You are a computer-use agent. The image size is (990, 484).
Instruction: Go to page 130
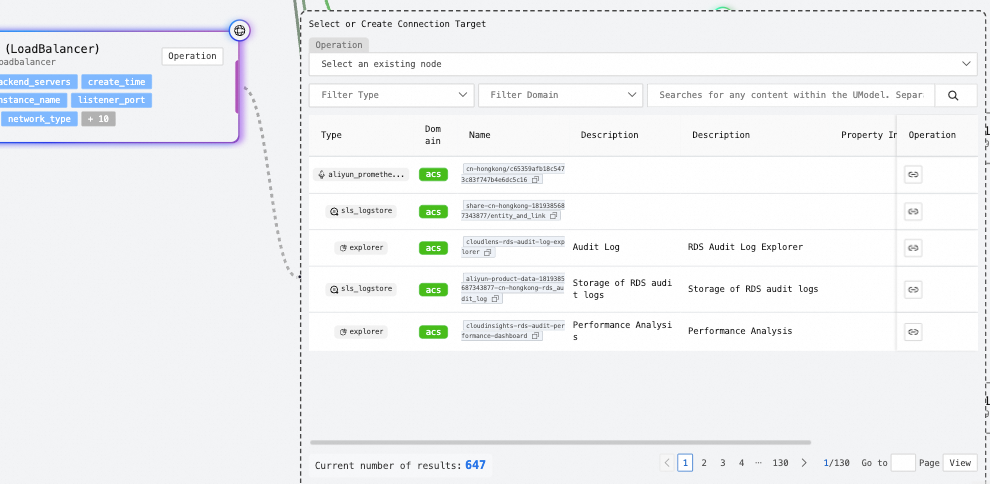780,463
